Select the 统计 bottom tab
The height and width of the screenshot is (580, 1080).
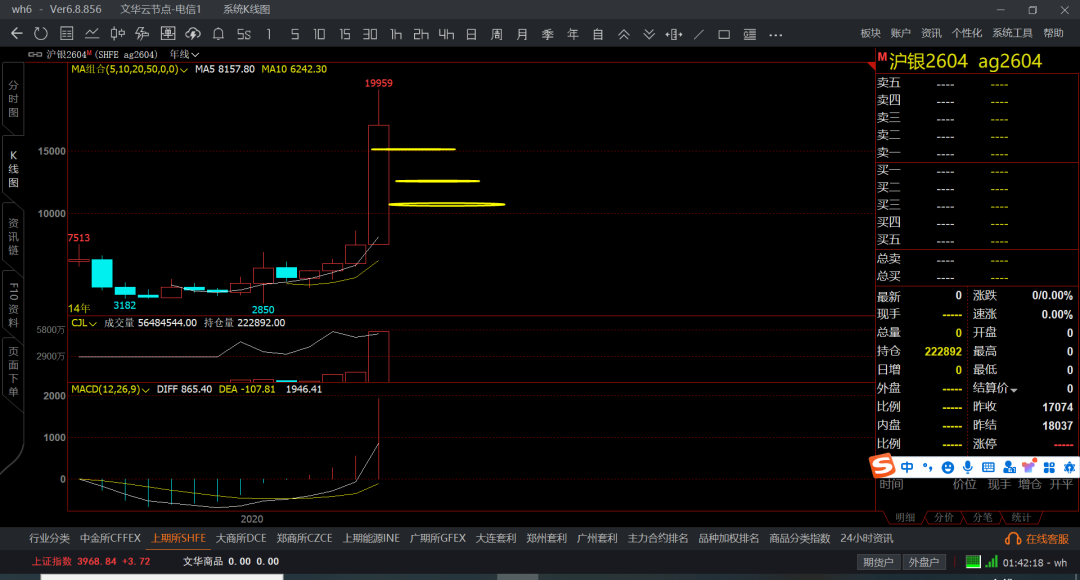[x=1021, y=517]
